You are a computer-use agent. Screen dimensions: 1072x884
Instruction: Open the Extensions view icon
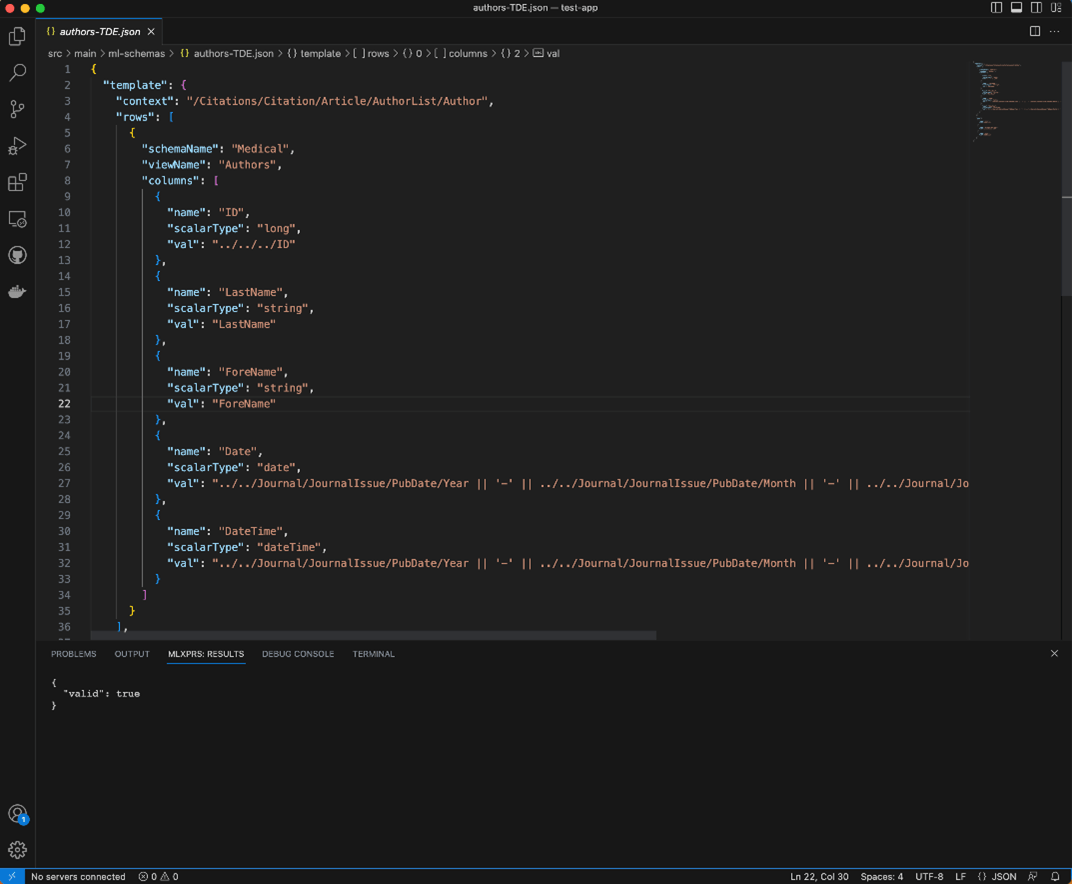pyautogui.click(x=17, y=183)
